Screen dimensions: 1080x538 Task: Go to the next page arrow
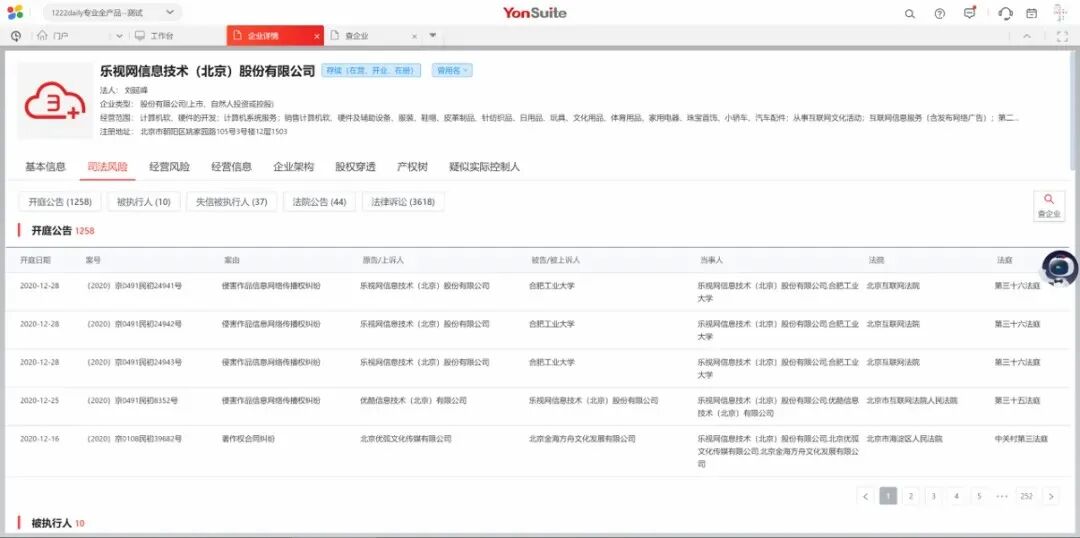tap(1051, 496)
